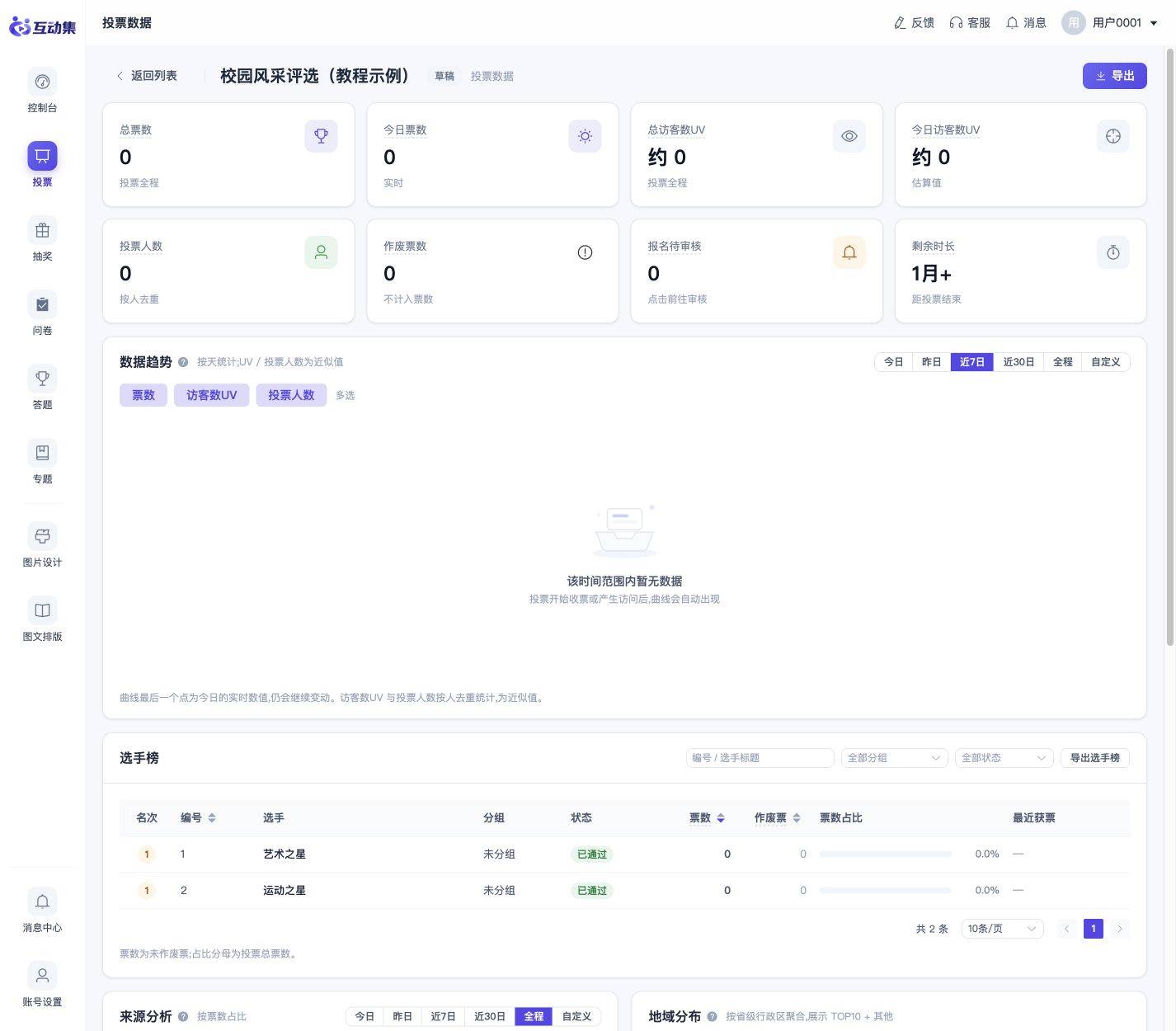Go back via 返回列表

pyautogui.click(x=146, y=76)
